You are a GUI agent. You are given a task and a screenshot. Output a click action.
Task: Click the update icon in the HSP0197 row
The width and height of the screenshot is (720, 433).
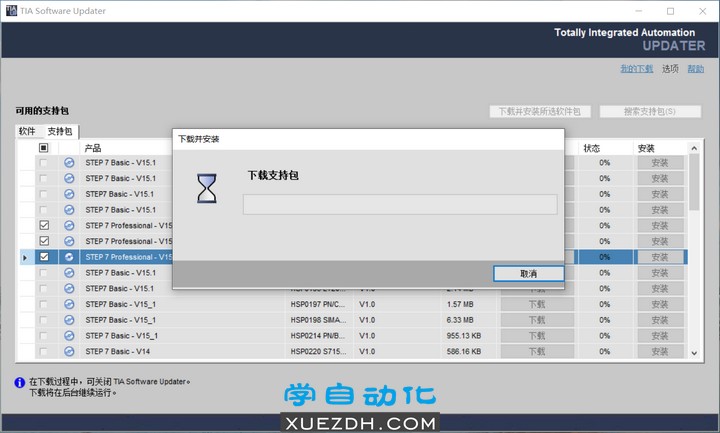pos(69,304)
